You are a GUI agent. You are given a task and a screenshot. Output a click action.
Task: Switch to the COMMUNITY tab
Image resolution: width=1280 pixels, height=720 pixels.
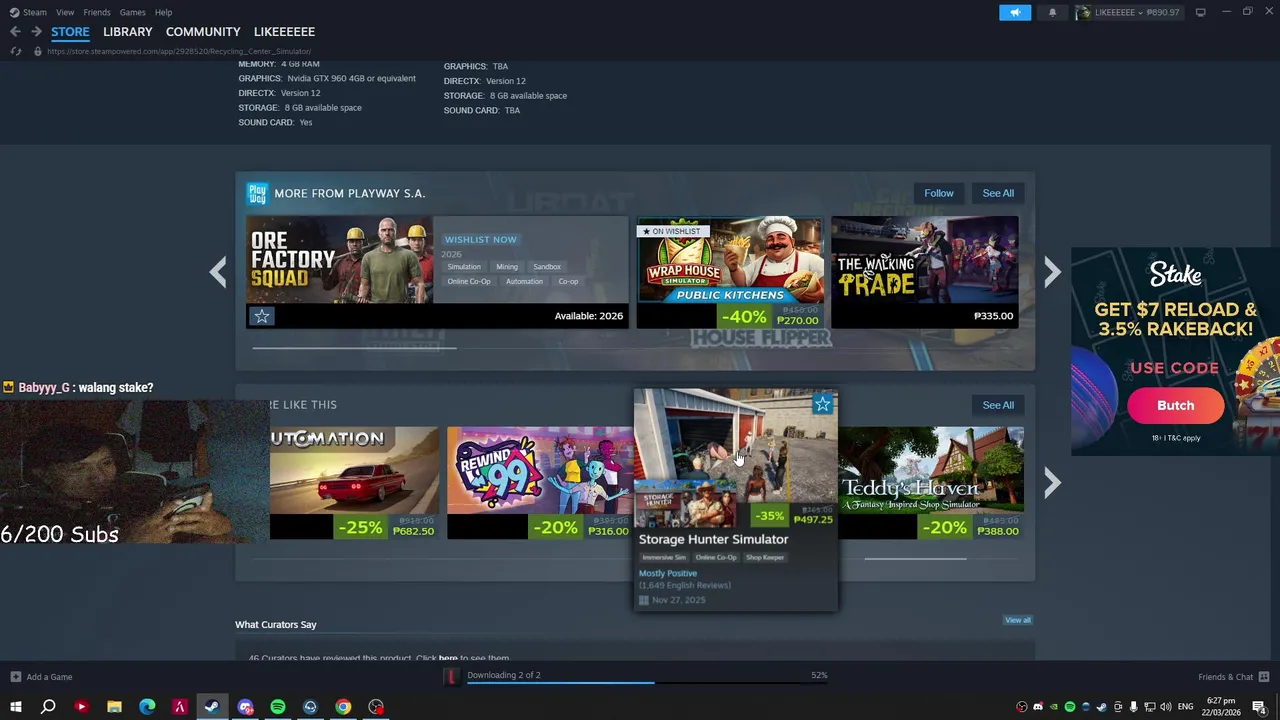click(x=203, y=32)
